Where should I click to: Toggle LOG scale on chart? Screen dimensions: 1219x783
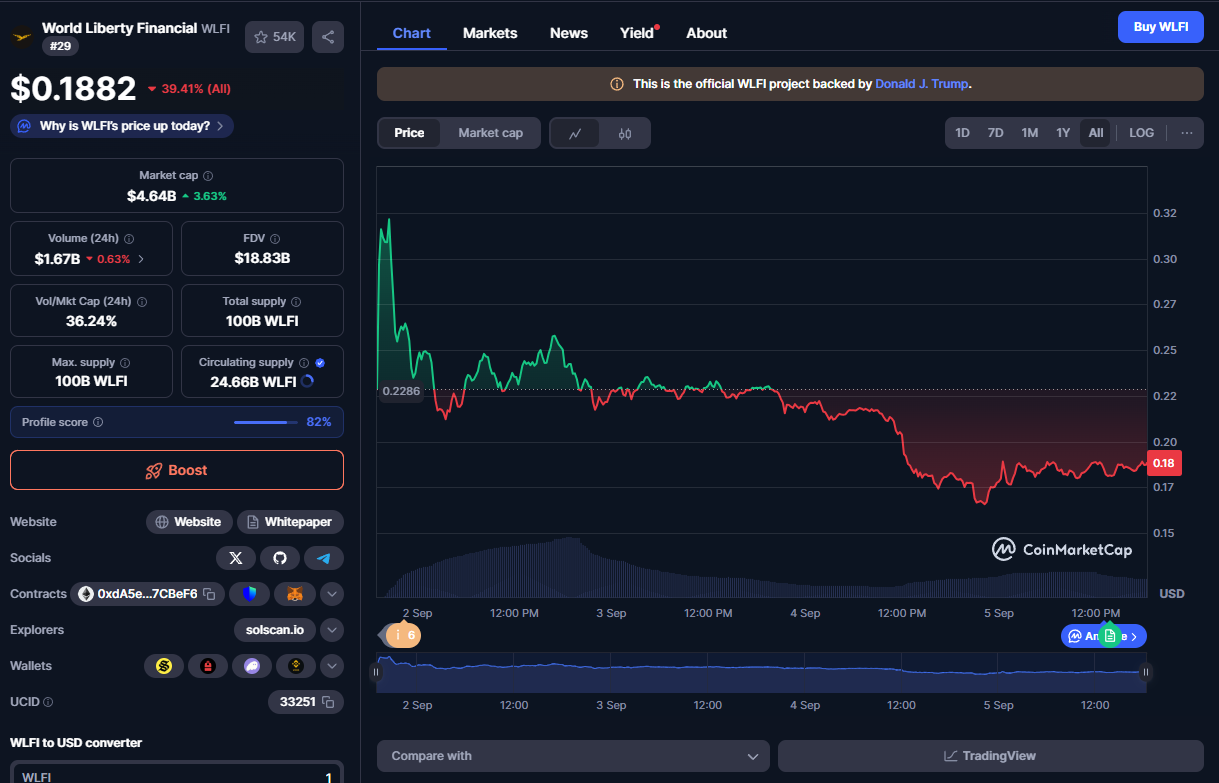click(1141, 133)
